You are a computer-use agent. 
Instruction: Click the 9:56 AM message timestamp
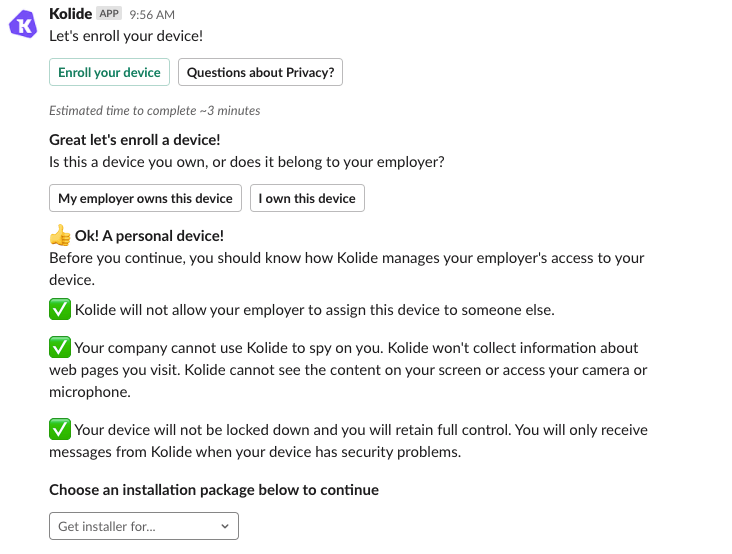152,15
